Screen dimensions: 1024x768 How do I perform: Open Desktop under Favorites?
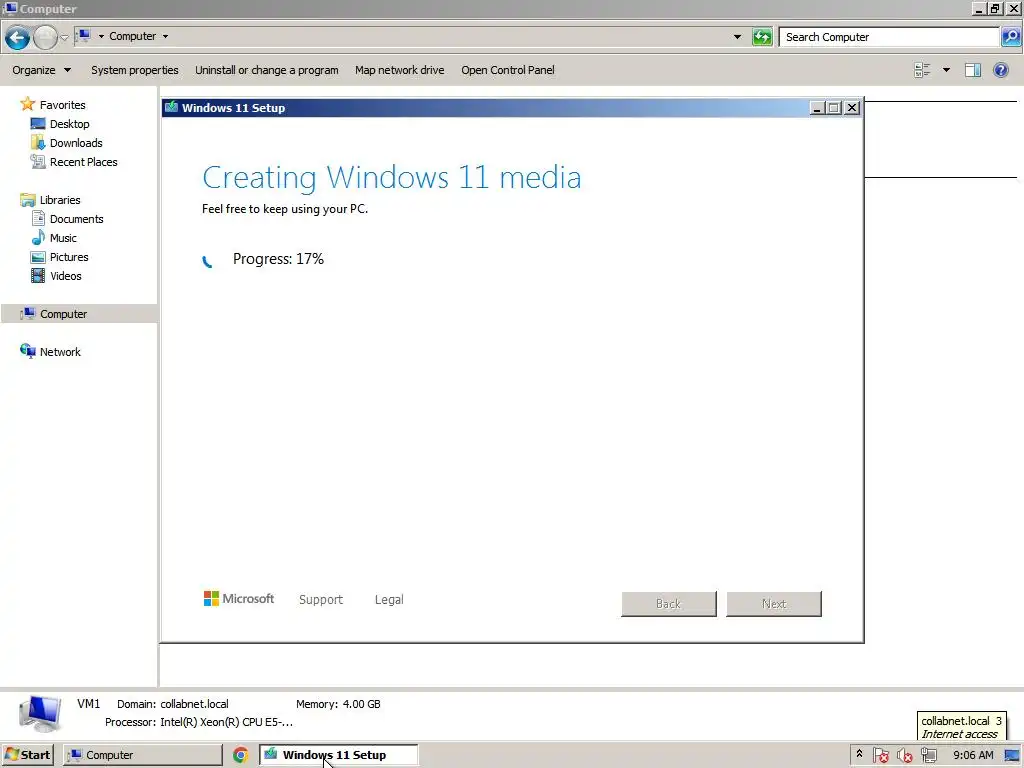[x=69, y=123]
